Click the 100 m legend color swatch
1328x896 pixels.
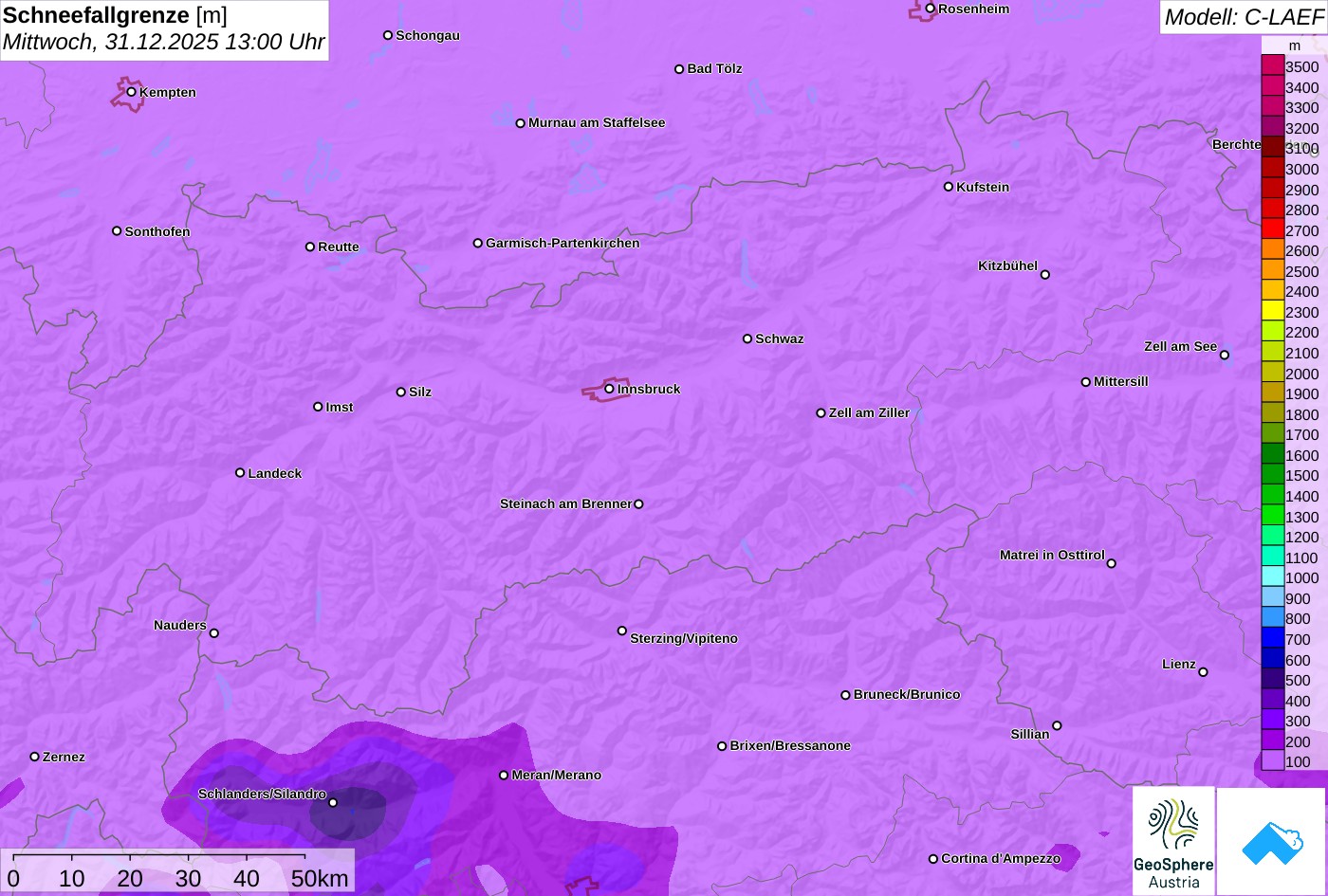(1272, 760)
